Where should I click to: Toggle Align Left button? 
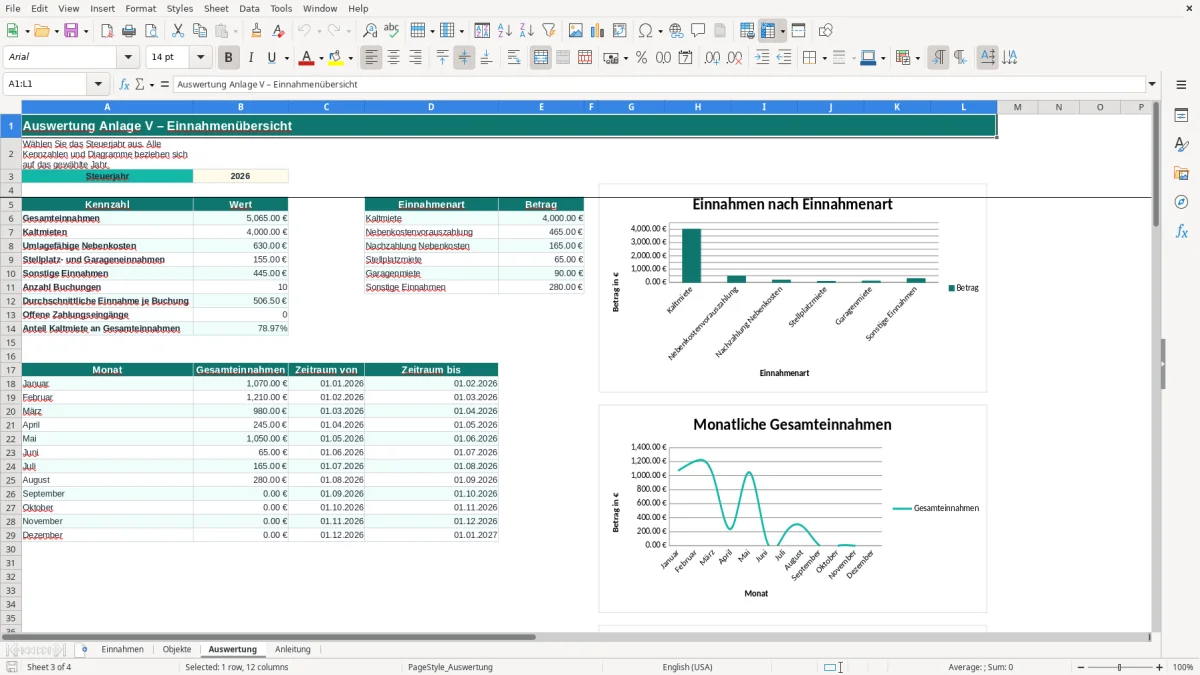[x=372, y=58]
